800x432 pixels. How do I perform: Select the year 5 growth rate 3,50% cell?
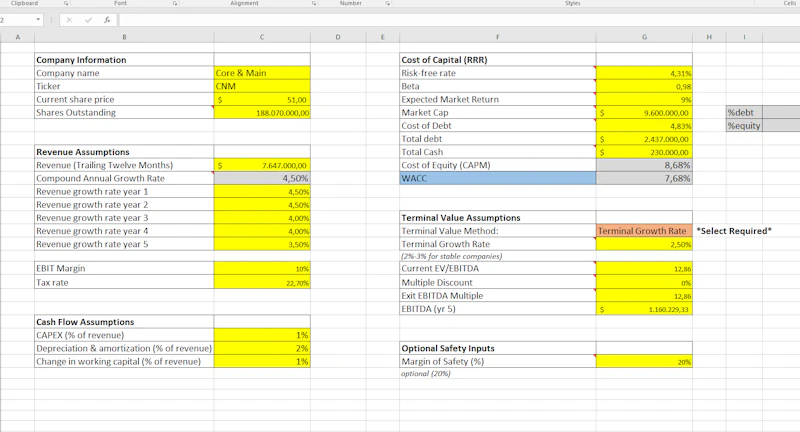[262, 244]
